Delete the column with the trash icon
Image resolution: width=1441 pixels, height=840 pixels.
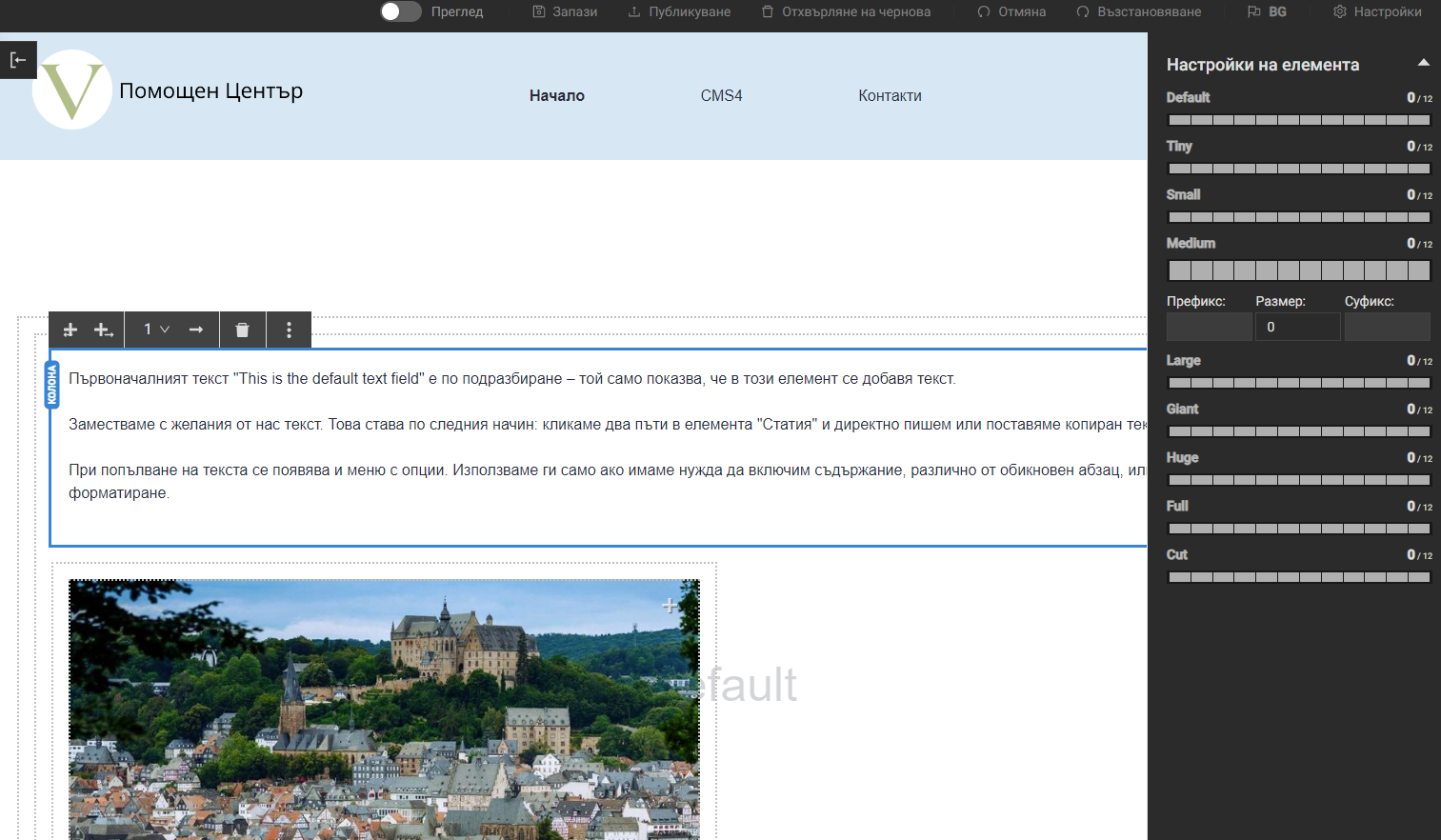[243, 330]
